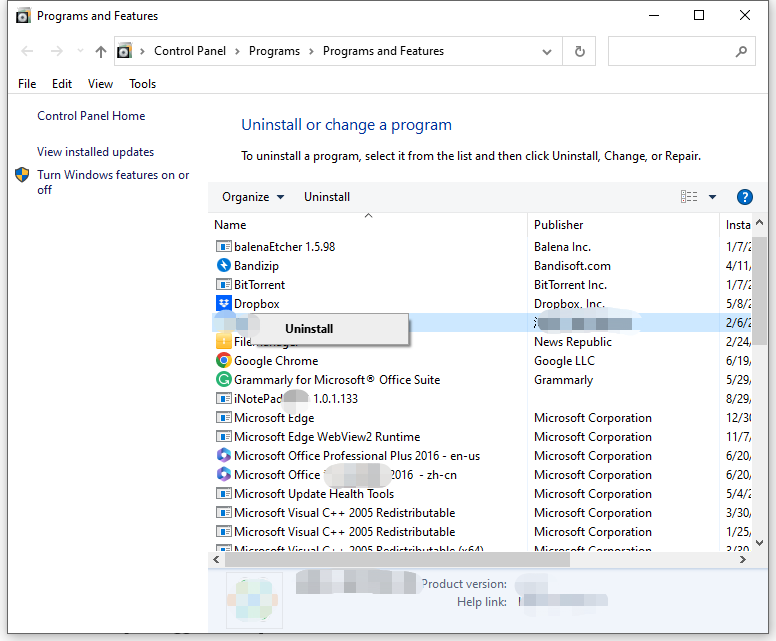Select the Microsoft Edge row icon
This screenshot has height=641, width=776.
pyautogui.click(x=224, y=418)
